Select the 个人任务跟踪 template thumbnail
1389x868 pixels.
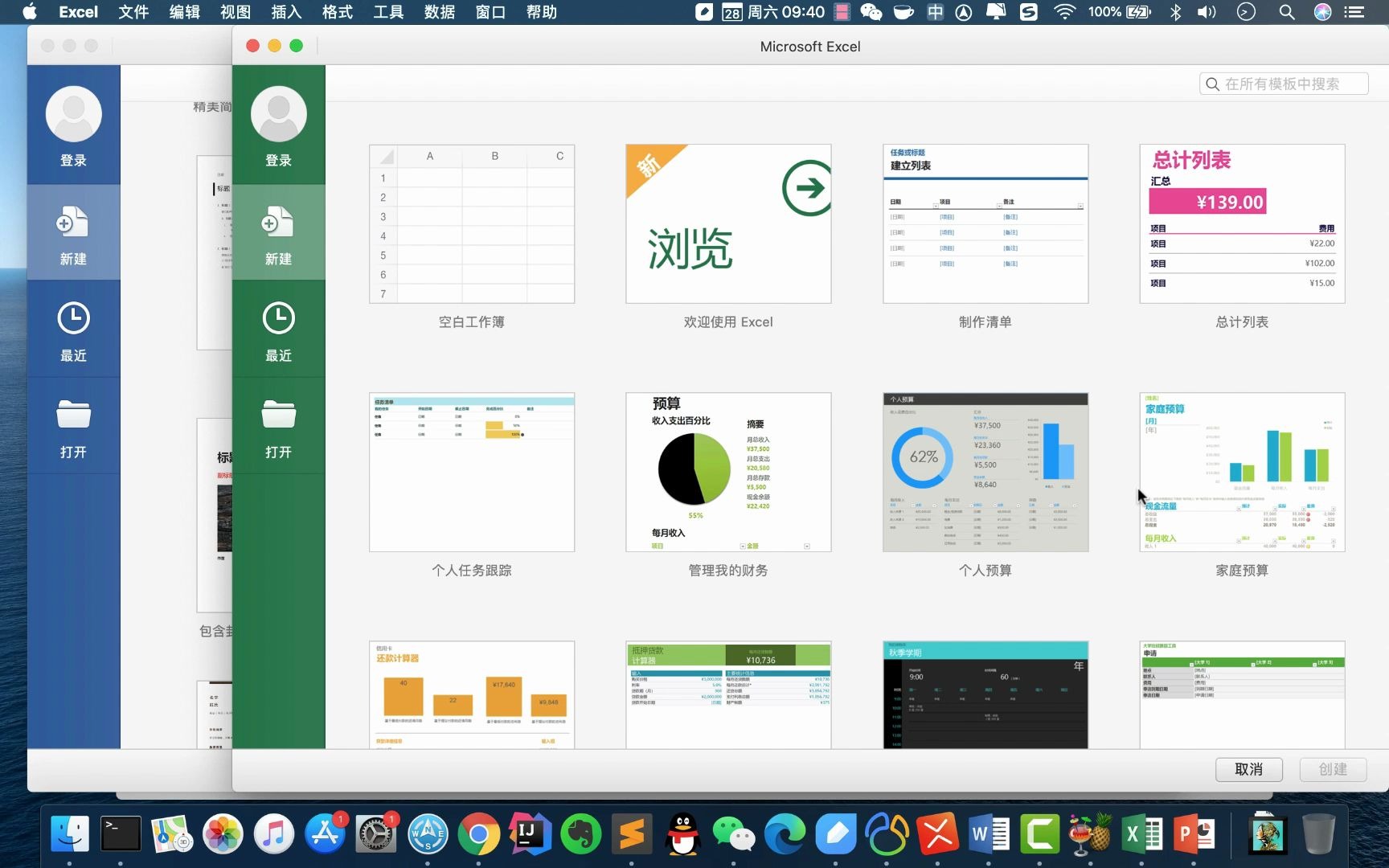click(472, 472)
